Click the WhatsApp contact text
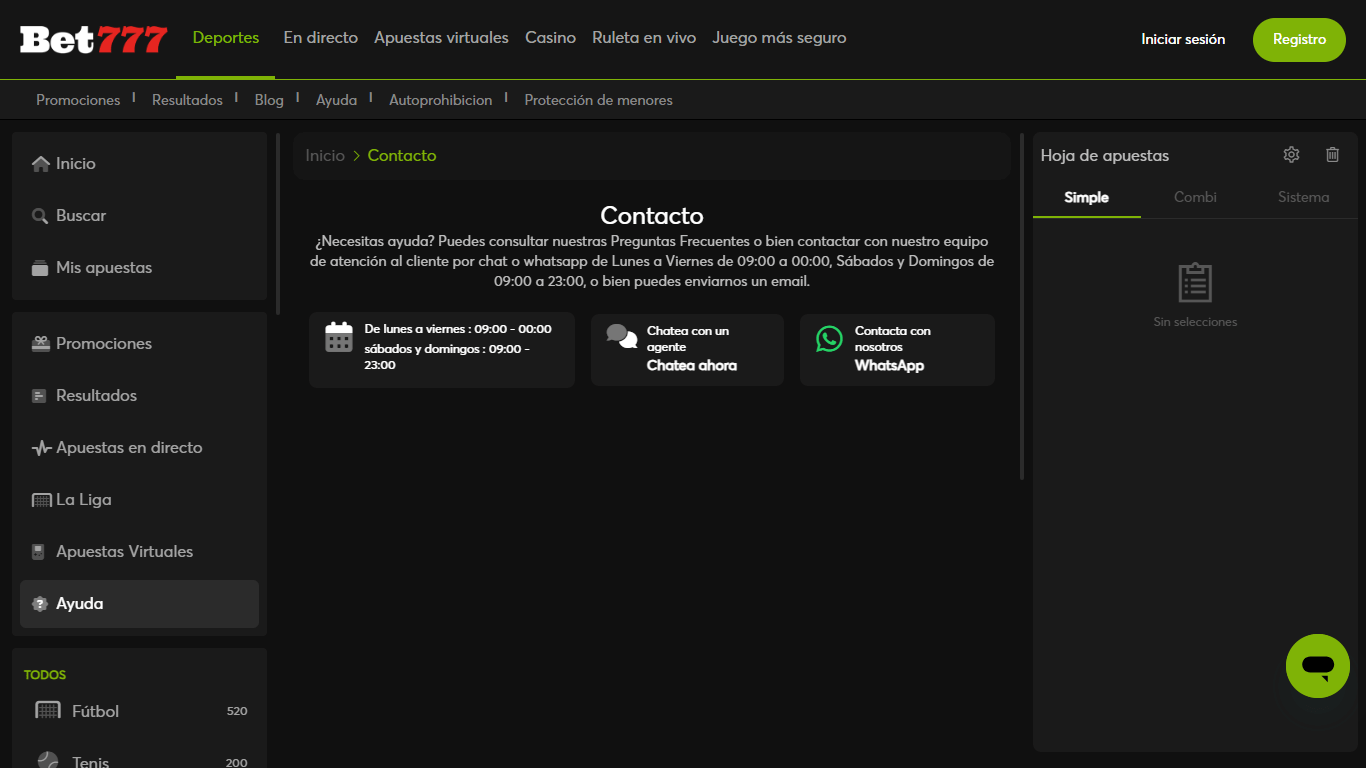The height and width of the screenshot is (768, 1366). pos(889,366)
